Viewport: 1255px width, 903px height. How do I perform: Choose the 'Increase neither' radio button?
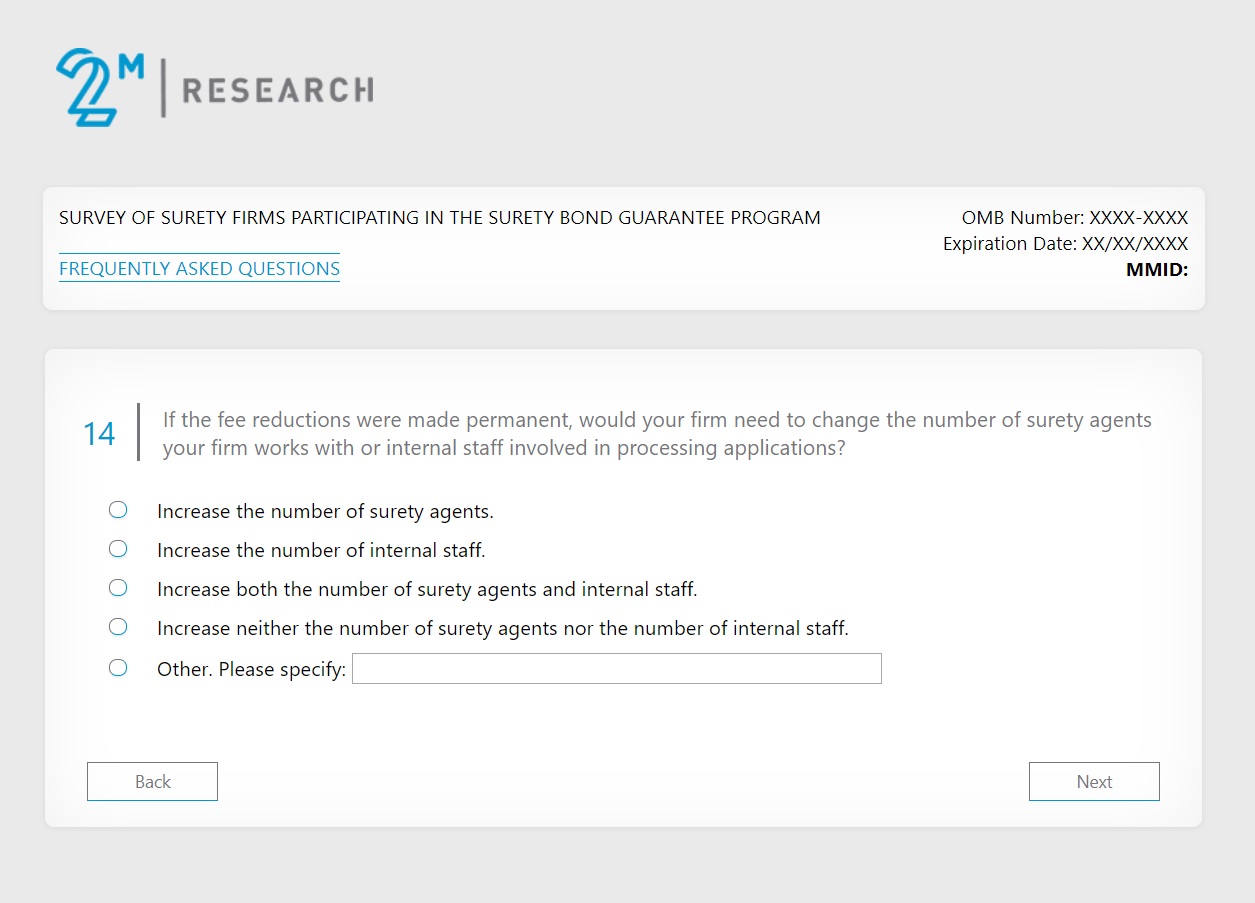pos(118,628)
